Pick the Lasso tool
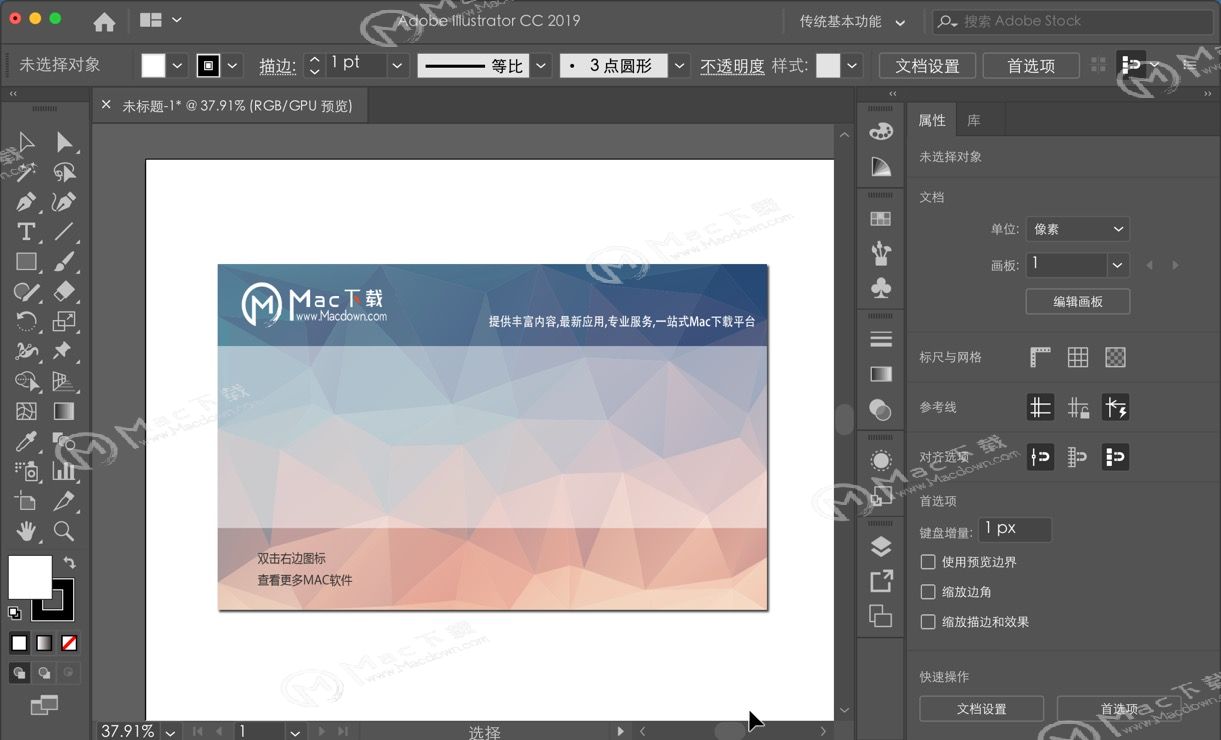The height and width of the screenshot is (740, 1221). click(x=64, y=172)
